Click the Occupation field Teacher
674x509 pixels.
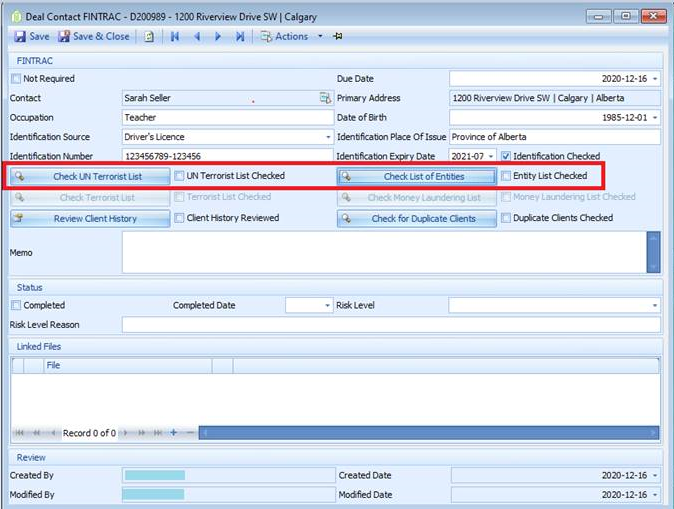click(228, 117)
